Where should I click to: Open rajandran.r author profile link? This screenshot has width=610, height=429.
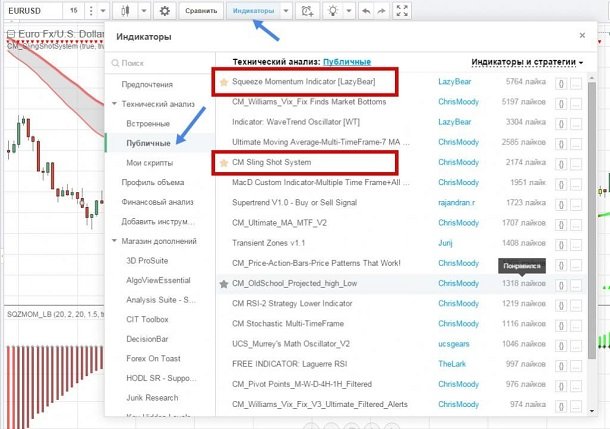point(456,203)
